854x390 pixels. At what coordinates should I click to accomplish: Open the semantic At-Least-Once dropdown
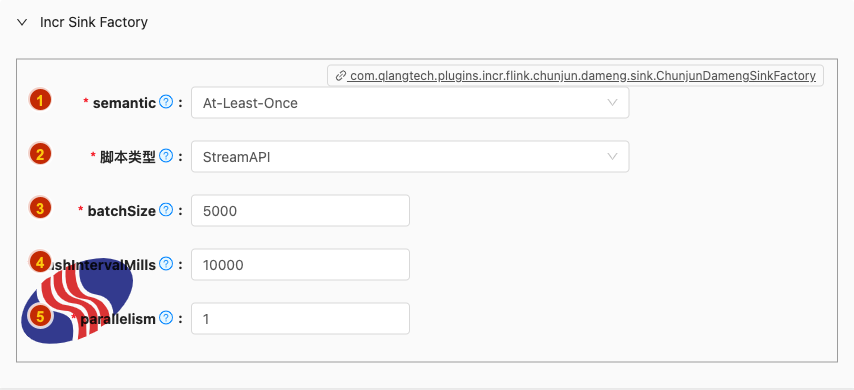[410, 103]
